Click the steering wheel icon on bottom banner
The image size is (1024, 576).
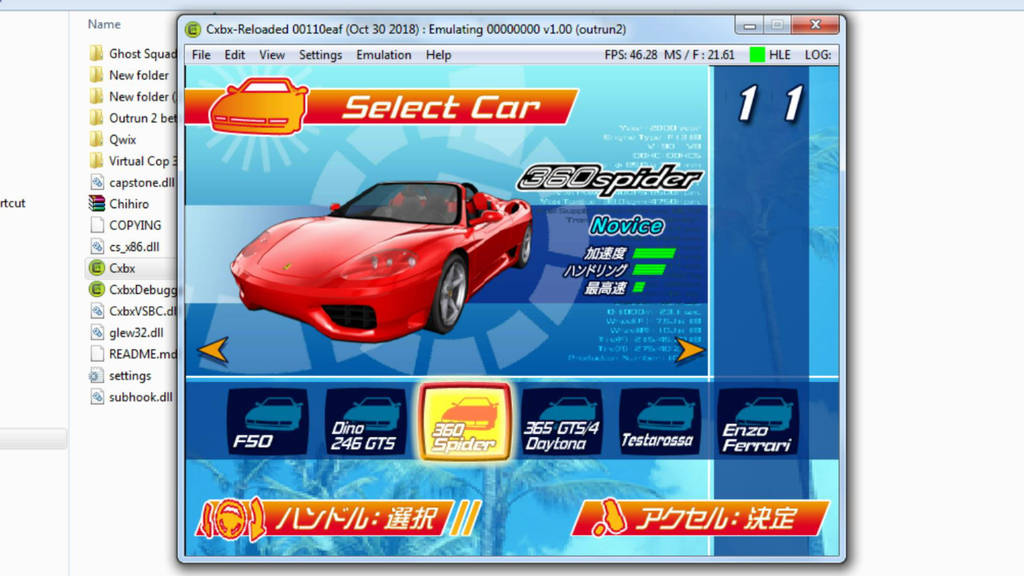tap(231, 519)
